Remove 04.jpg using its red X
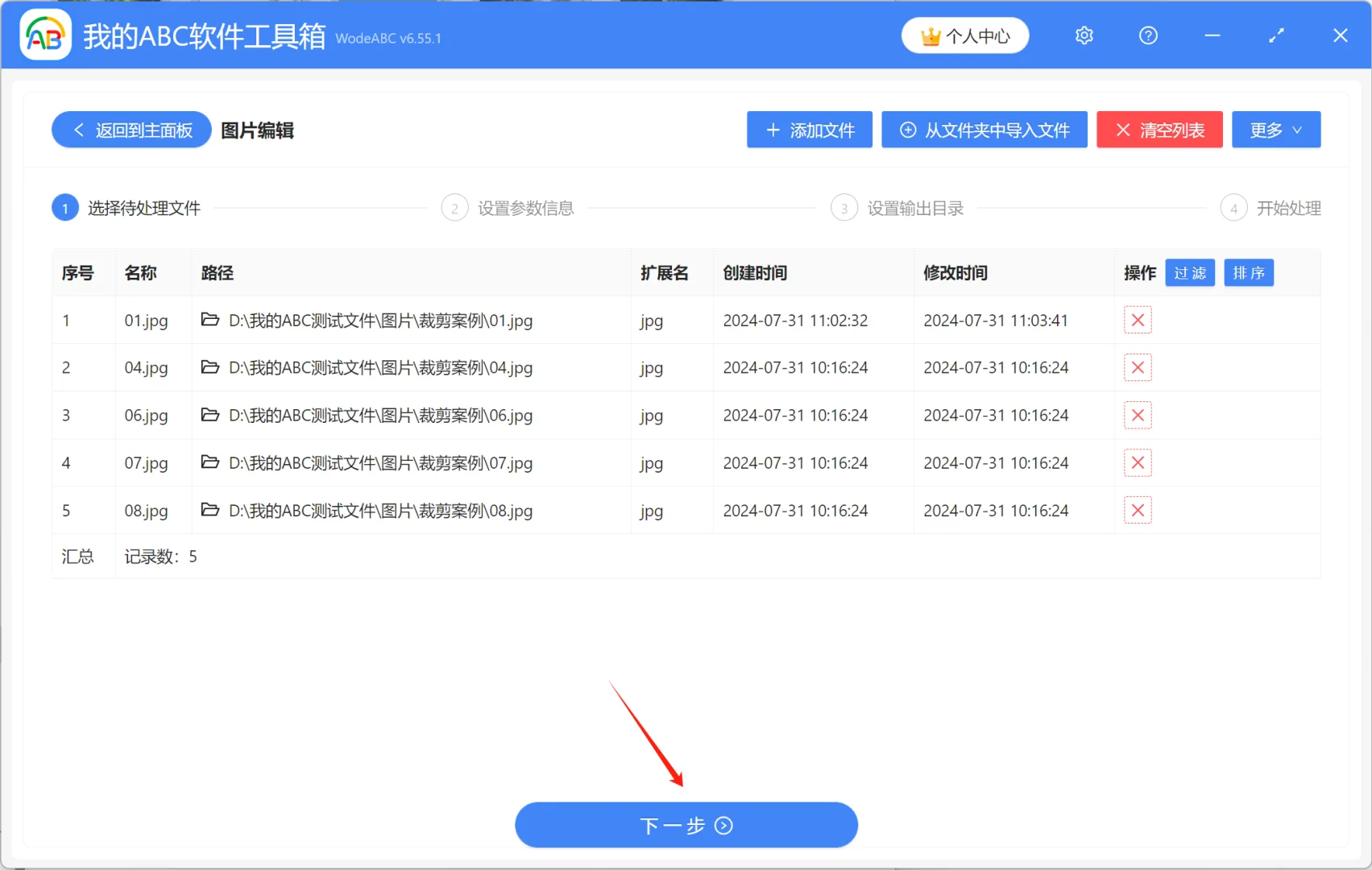The image size is (1372, 870). [x=1137, y=367]
